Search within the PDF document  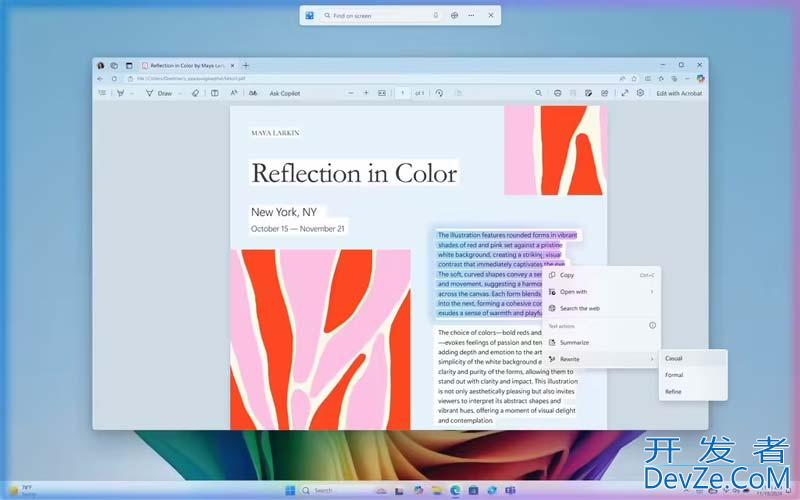(x=538, y=93)
